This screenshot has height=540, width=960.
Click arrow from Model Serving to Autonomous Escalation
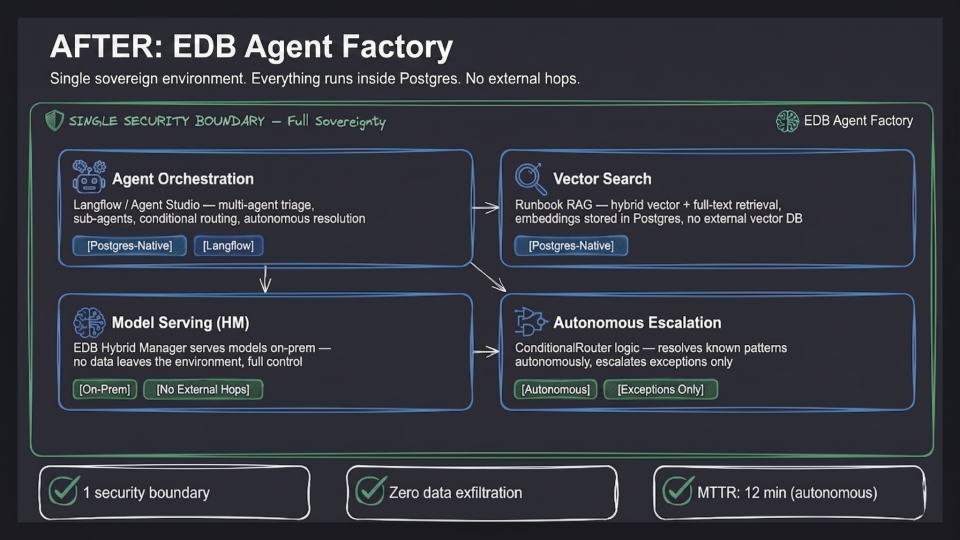tap(486, 352)
